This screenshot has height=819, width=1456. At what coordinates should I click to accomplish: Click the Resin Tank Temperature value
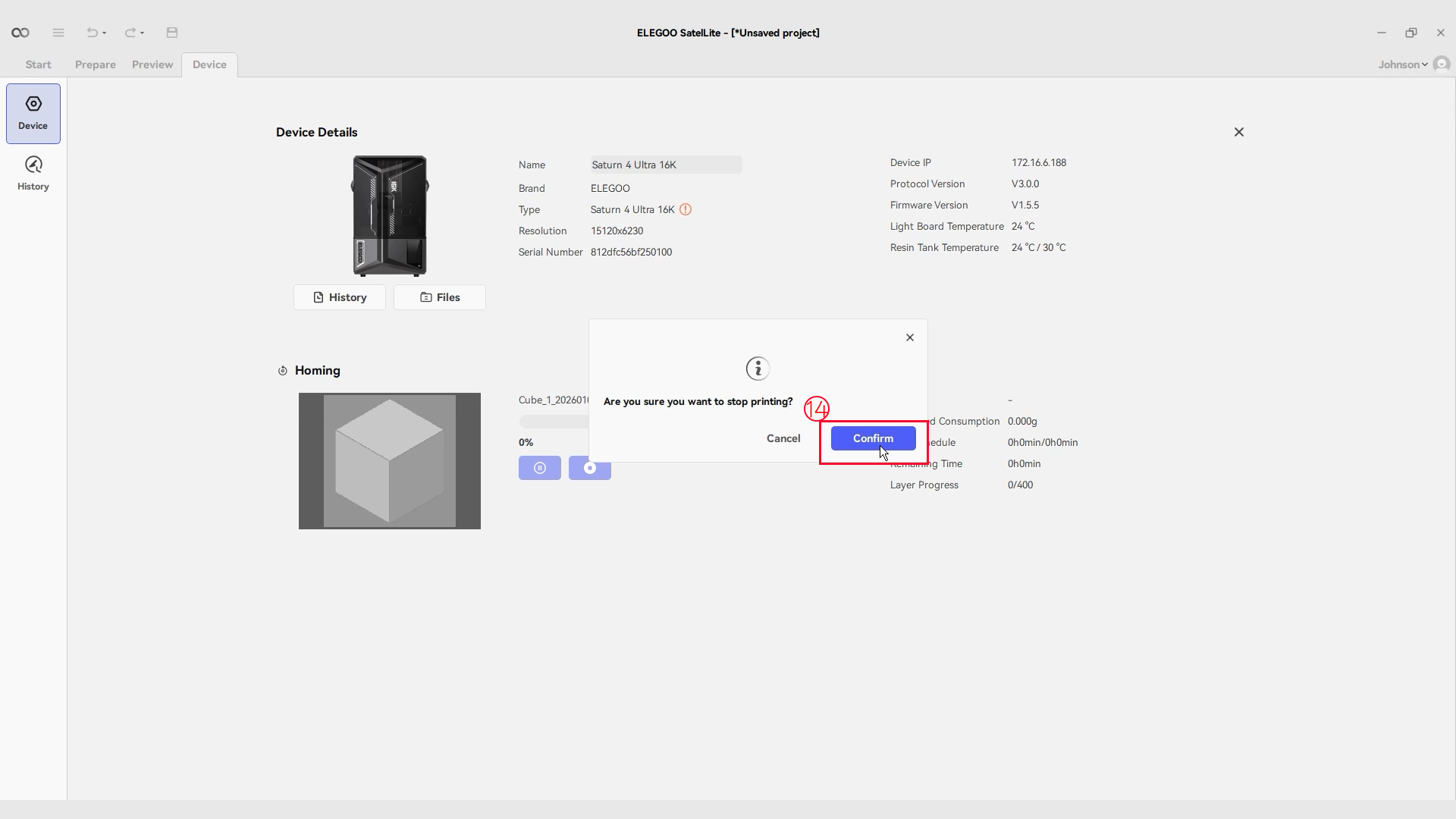click(1039, 247)
